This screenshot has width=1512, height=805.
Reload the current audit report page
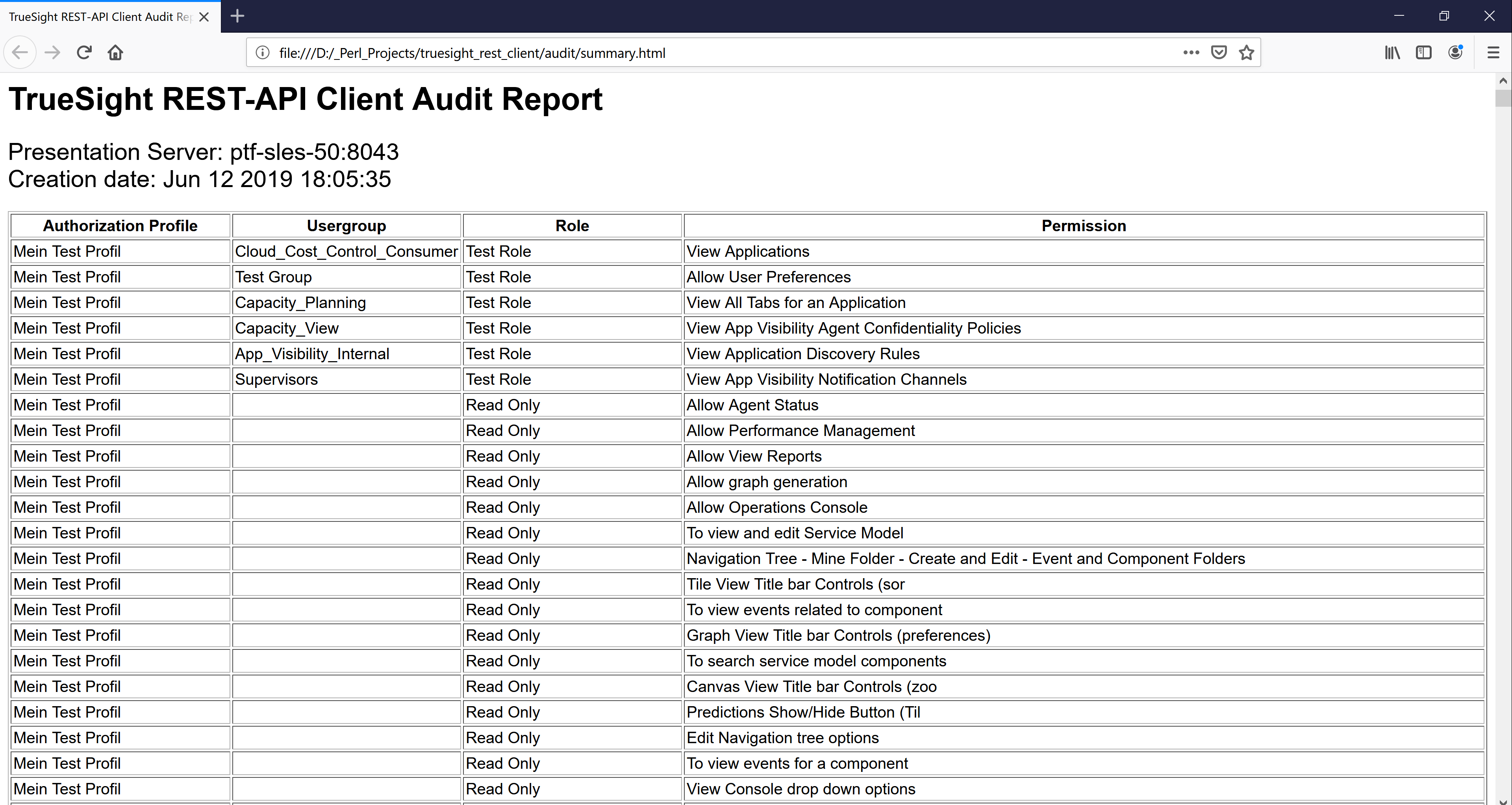pos(84,53)
